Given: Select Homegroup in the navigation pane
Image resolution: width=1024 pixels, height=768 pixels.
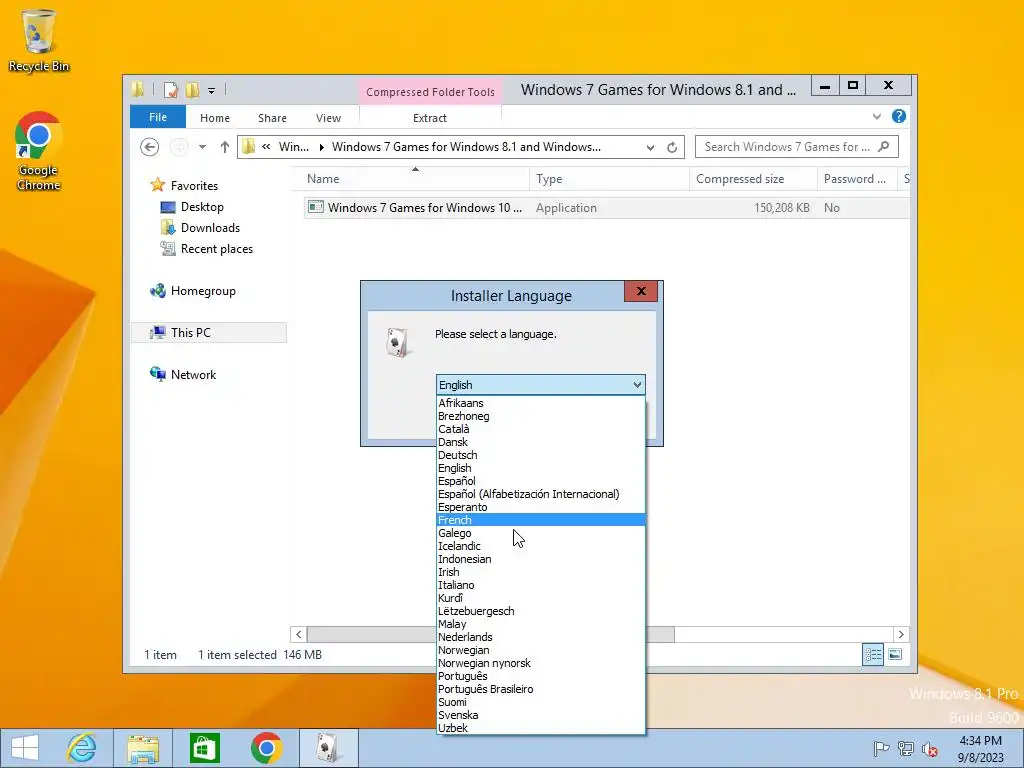Looking at the screenshot, I should tap(202, 291).
